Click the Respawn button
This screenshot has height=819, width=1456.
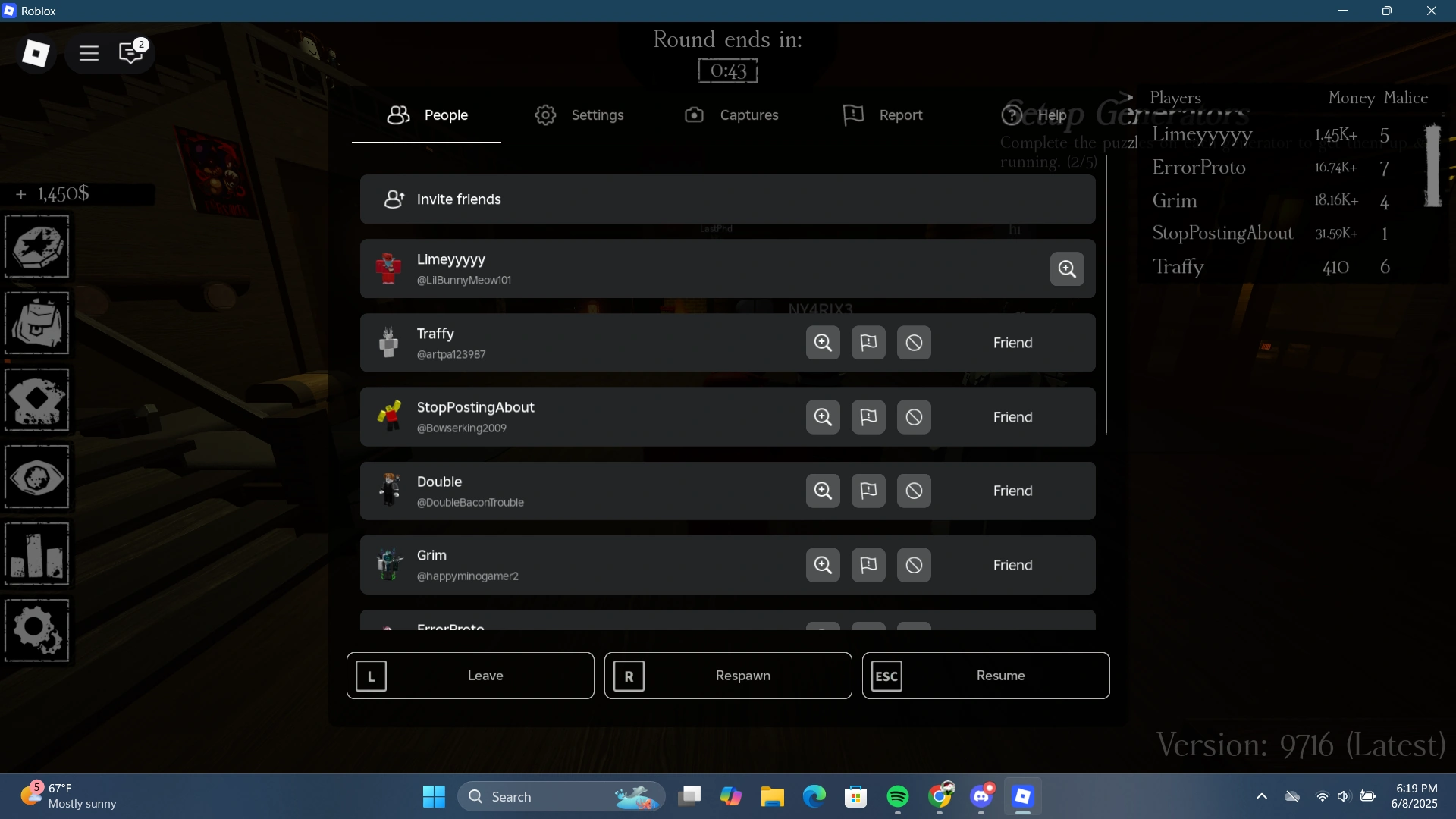coord(727,676)
